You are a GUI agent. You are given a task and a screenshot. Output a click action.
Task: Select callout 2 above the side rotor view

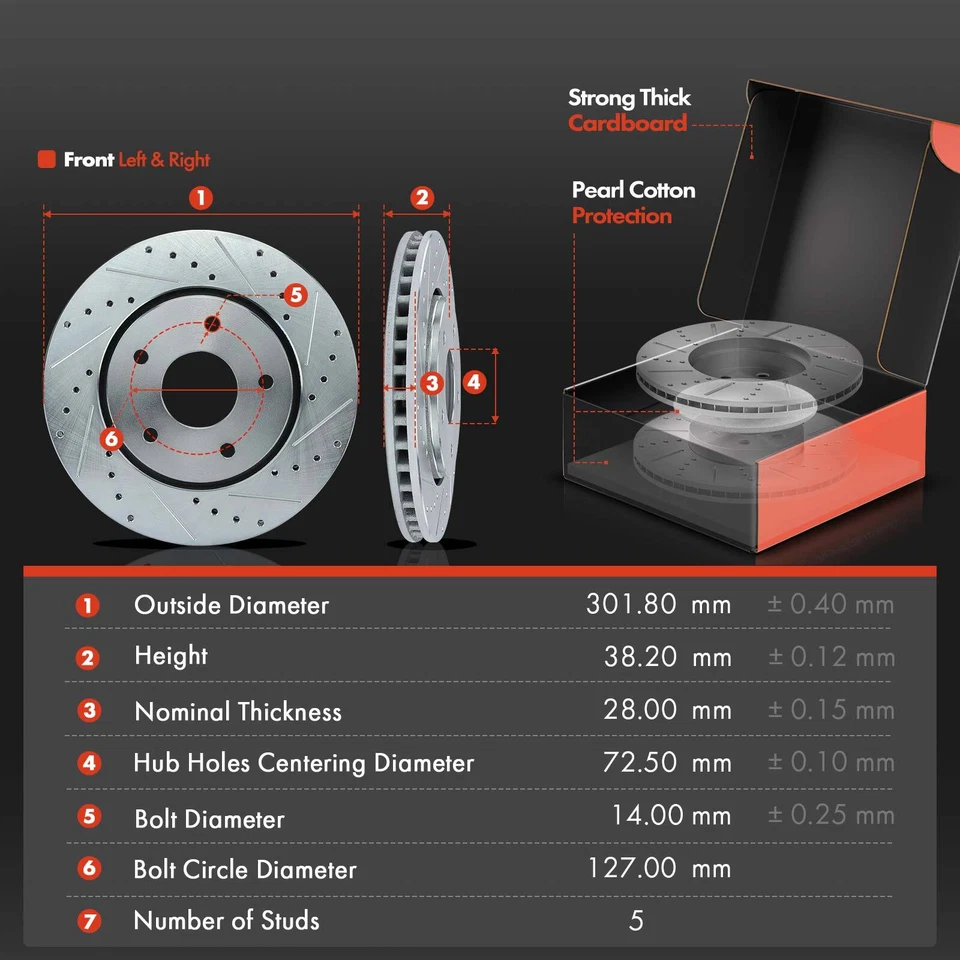point(421,199)
